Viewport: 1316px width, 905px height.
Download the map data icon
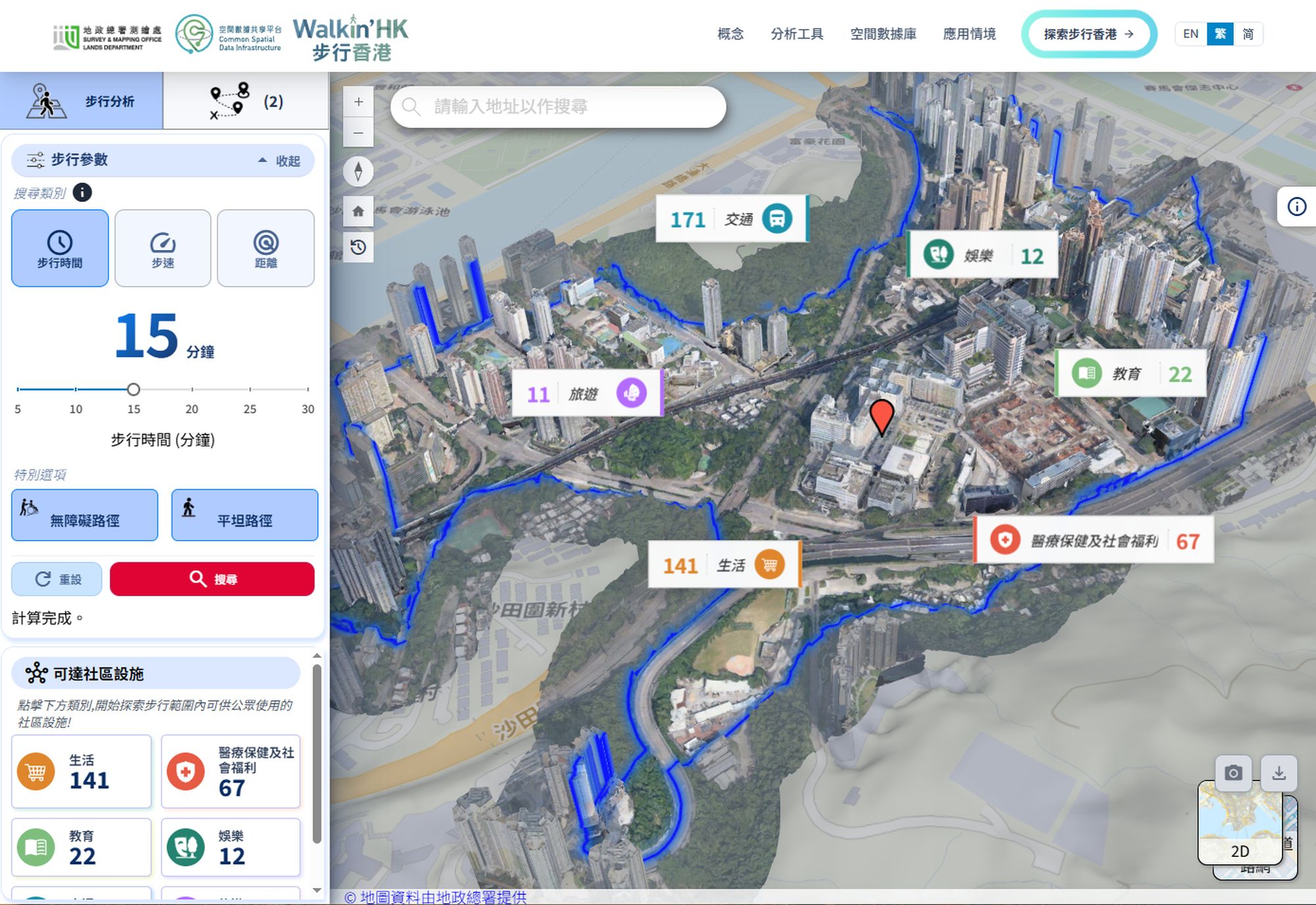[1278, 773]
